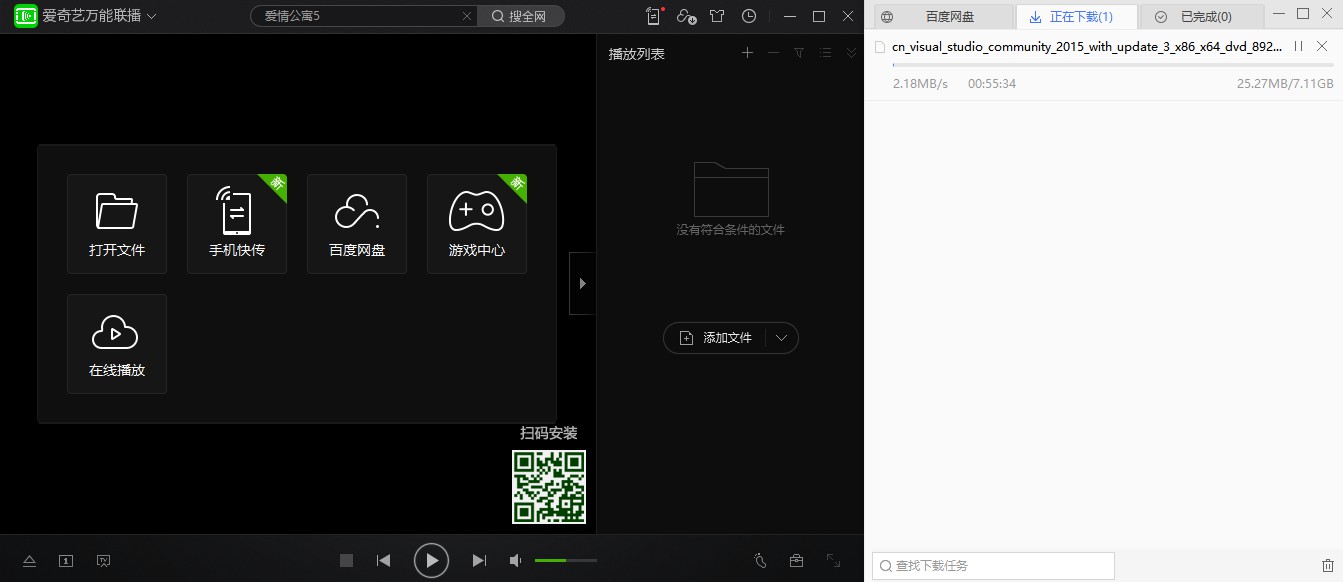The width and height of the screenshot is (1343, 582).
Task: Minimize the iQiyi player window
Action: tap(790, 16)
